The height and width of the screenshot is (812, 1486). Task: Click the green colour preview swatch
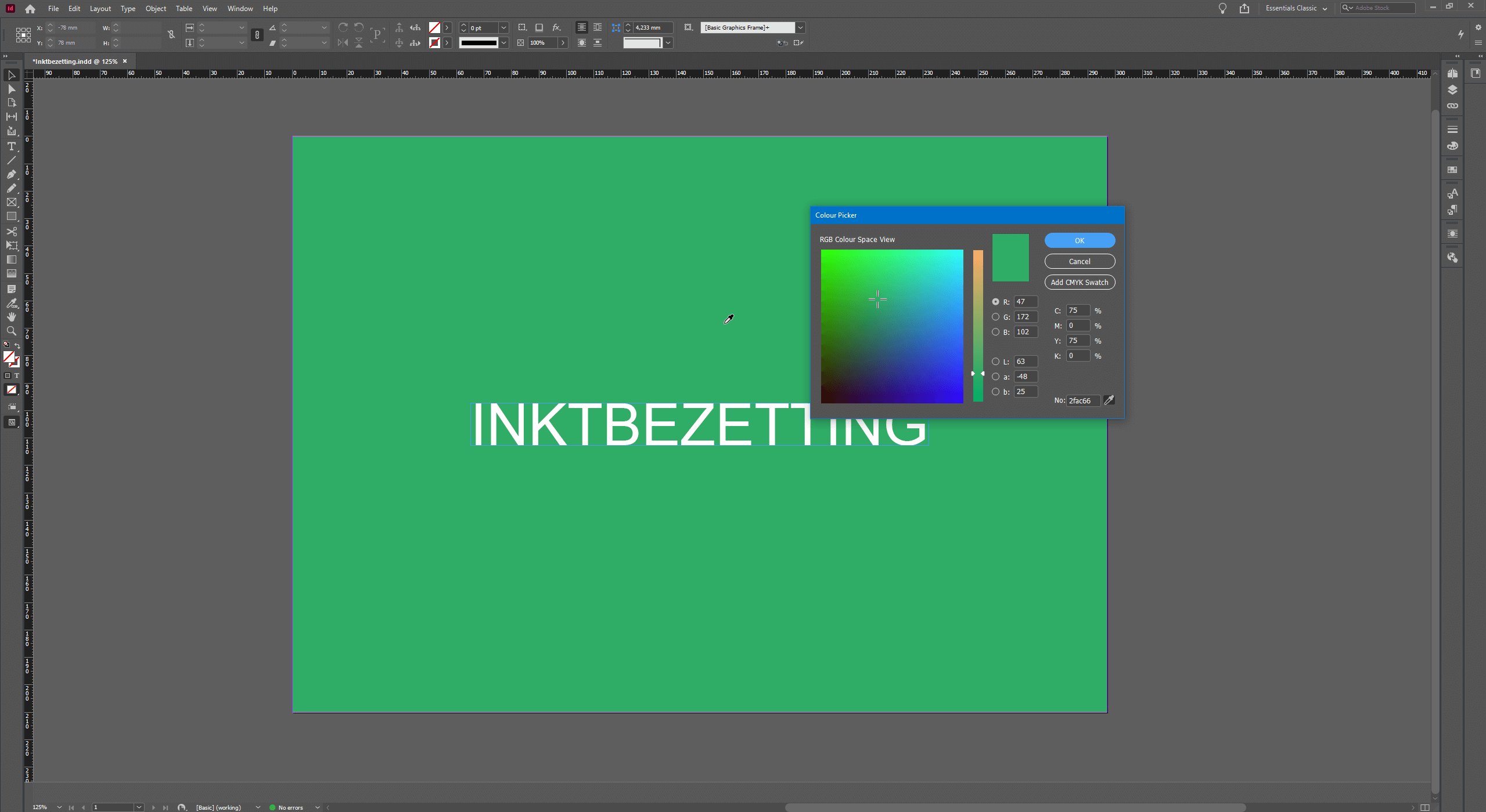click(1010, 258)
